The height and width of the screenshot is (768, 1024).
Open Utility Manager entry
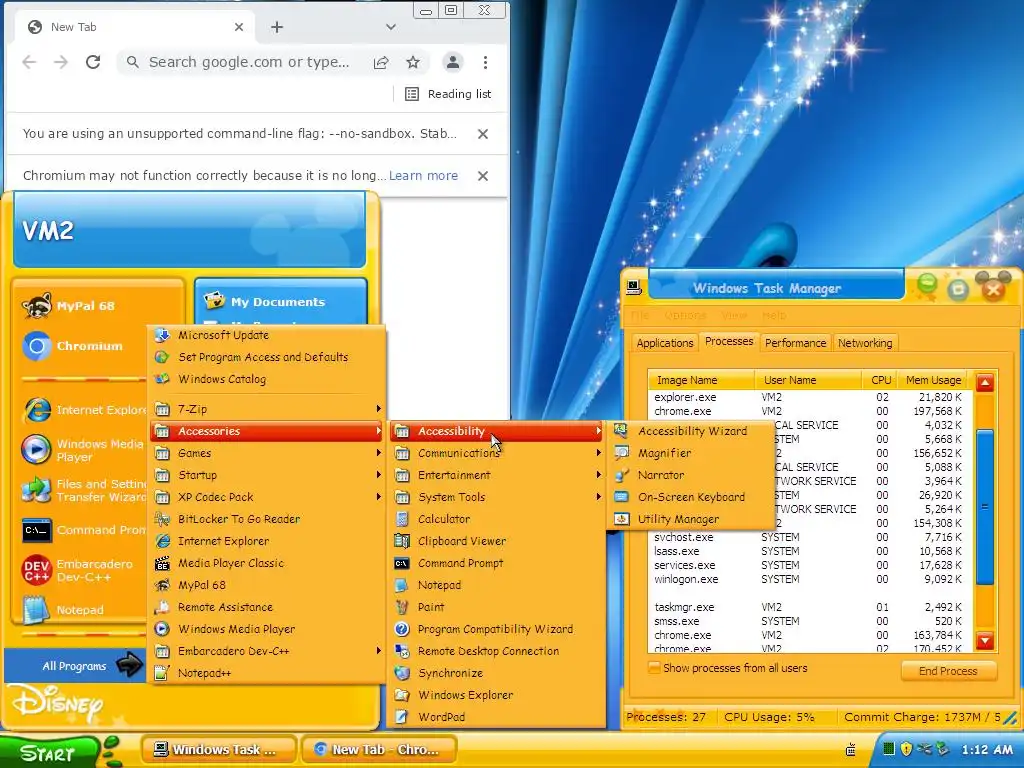[692, 519]
